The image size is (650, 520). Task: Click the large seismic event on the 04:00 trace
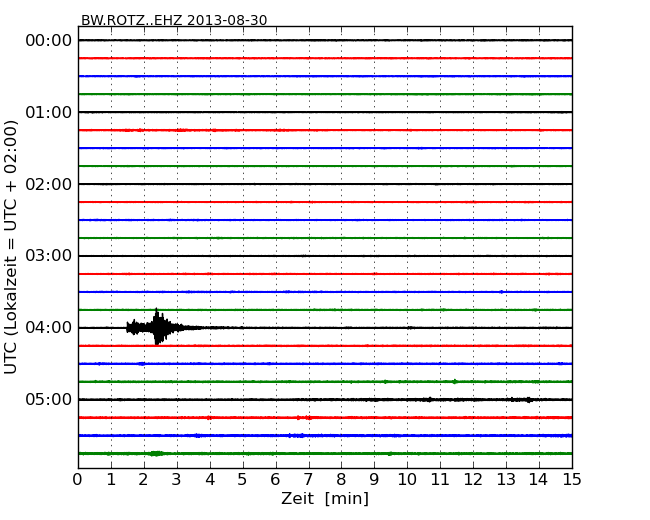click(157, 327)
